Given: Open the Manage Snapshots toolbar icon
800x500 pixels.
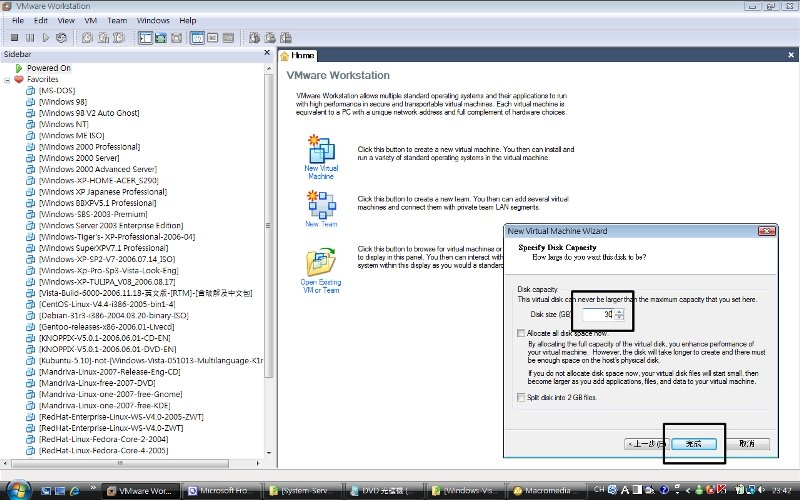Looking at the screenshot, I should point(119,38).
